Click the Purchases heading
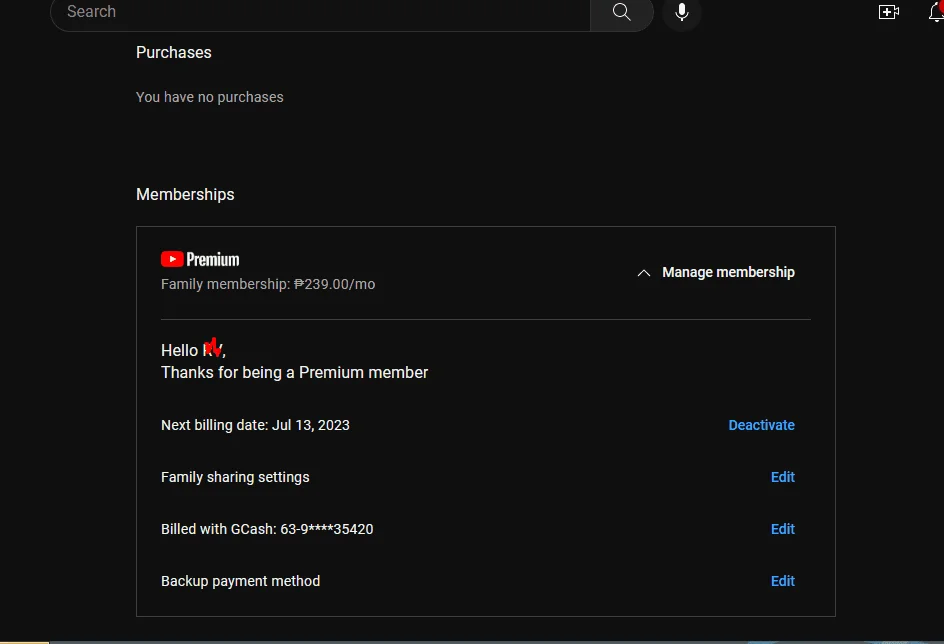Viewport: 944px width, 644px height. pos(173,53)
